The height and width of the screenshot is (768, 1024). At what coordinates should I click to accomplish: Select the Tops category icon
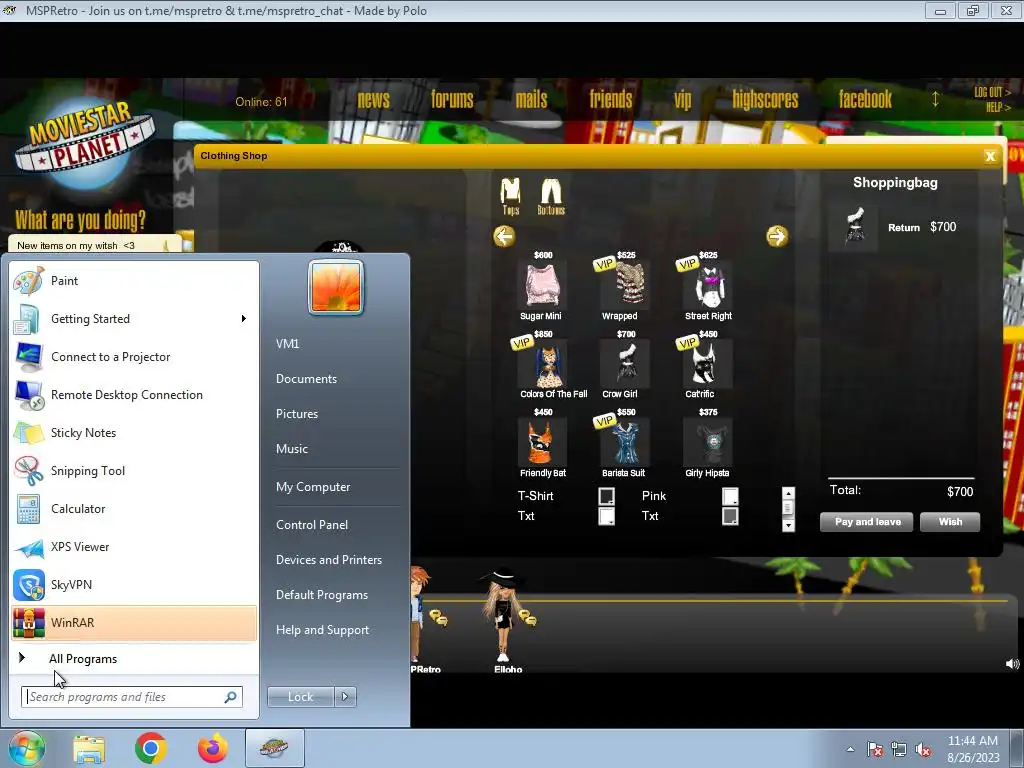(510, 196)
